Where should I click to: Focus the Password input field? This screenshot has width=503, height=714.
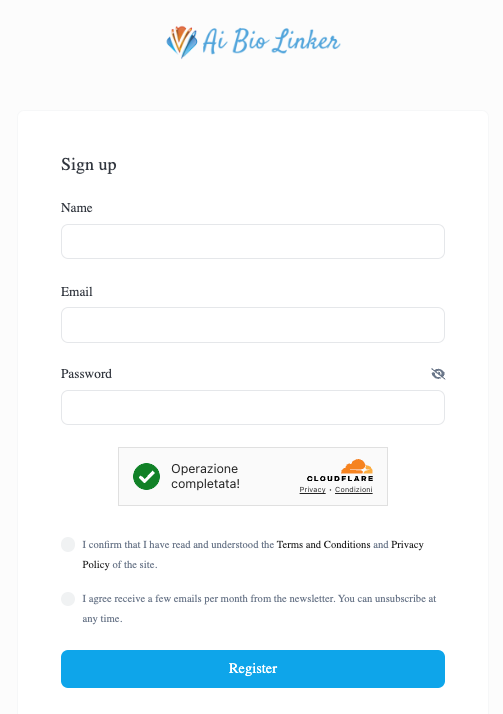coord(253,408)
